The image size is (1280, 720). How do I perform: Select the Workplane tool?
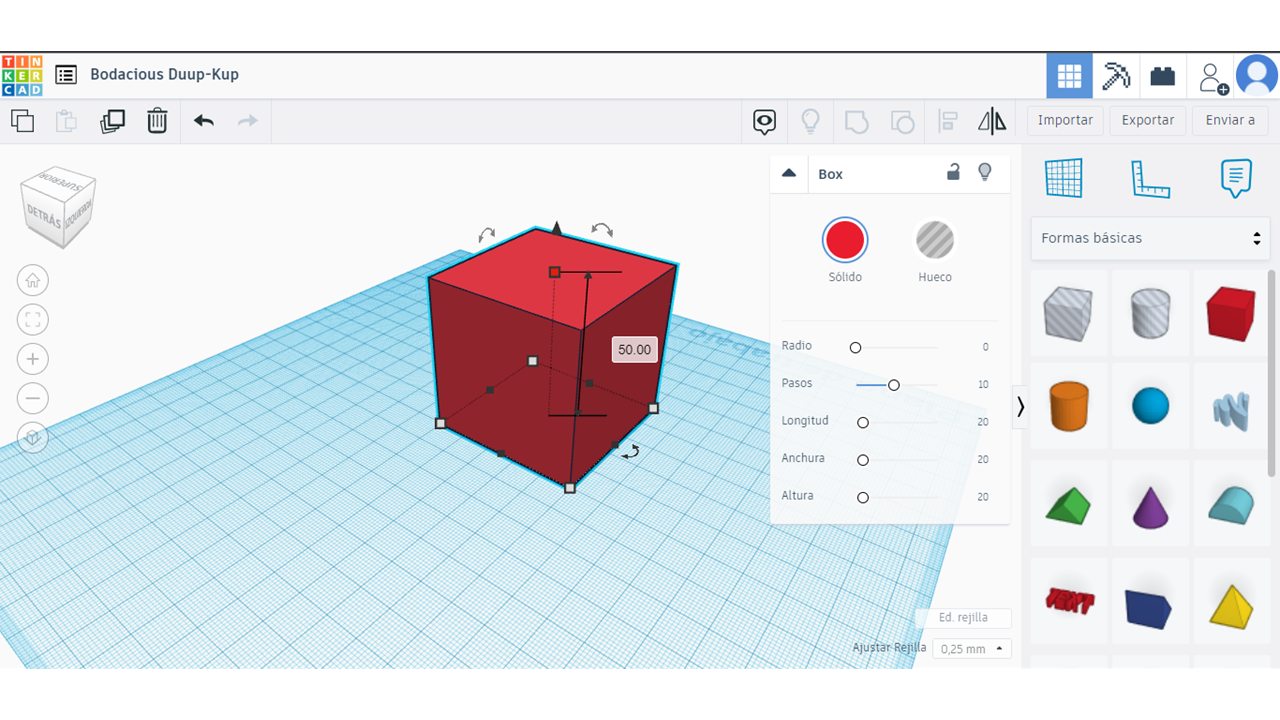click(1064, 178)
